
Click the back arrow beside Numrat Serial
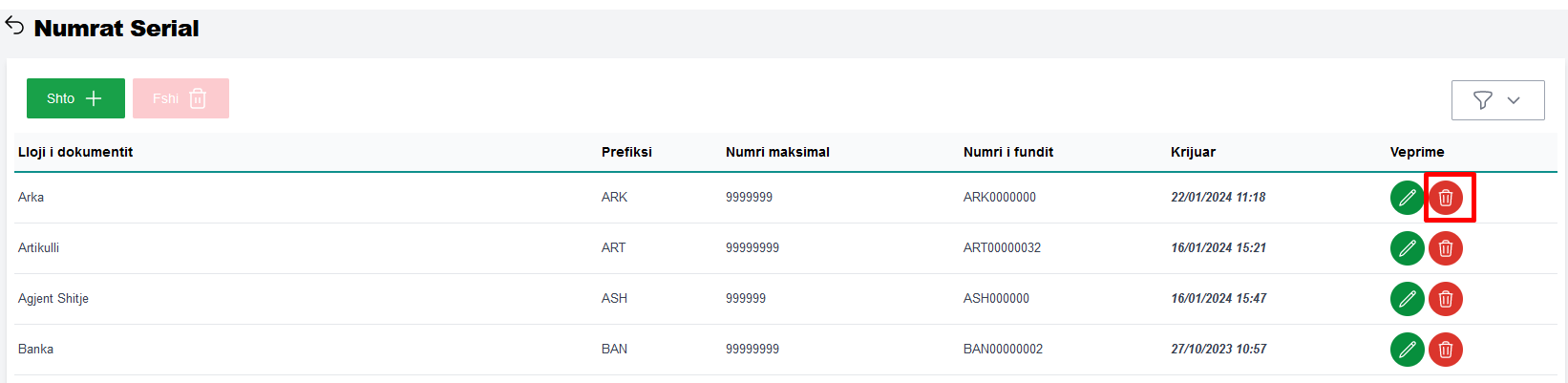click(14, 27)
